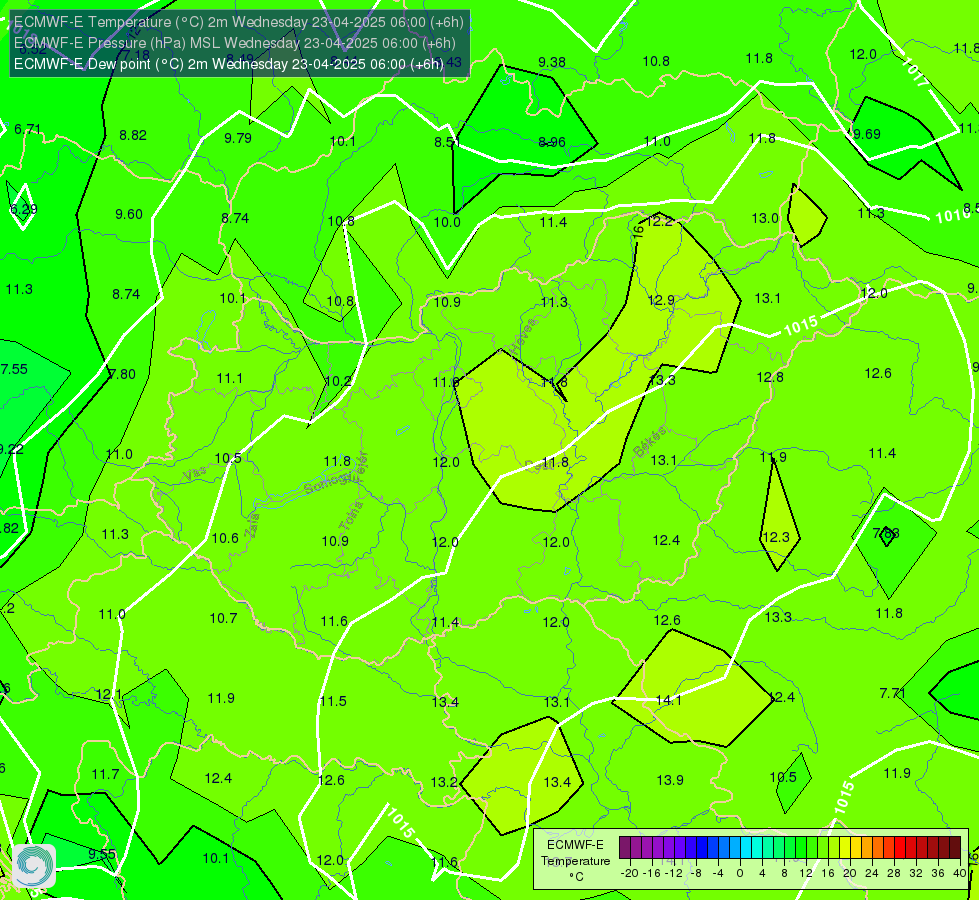Click the Zala county label
The width and height of the screenshot is (979, 900).
252,525
